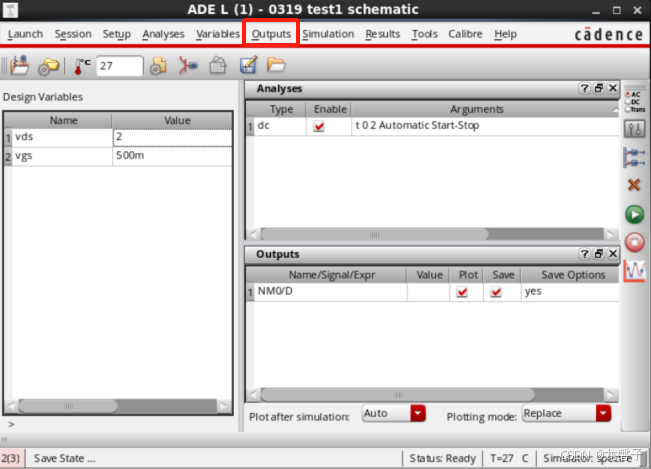Open the Tools menu

pyautogui.click(x=424, y=34)
